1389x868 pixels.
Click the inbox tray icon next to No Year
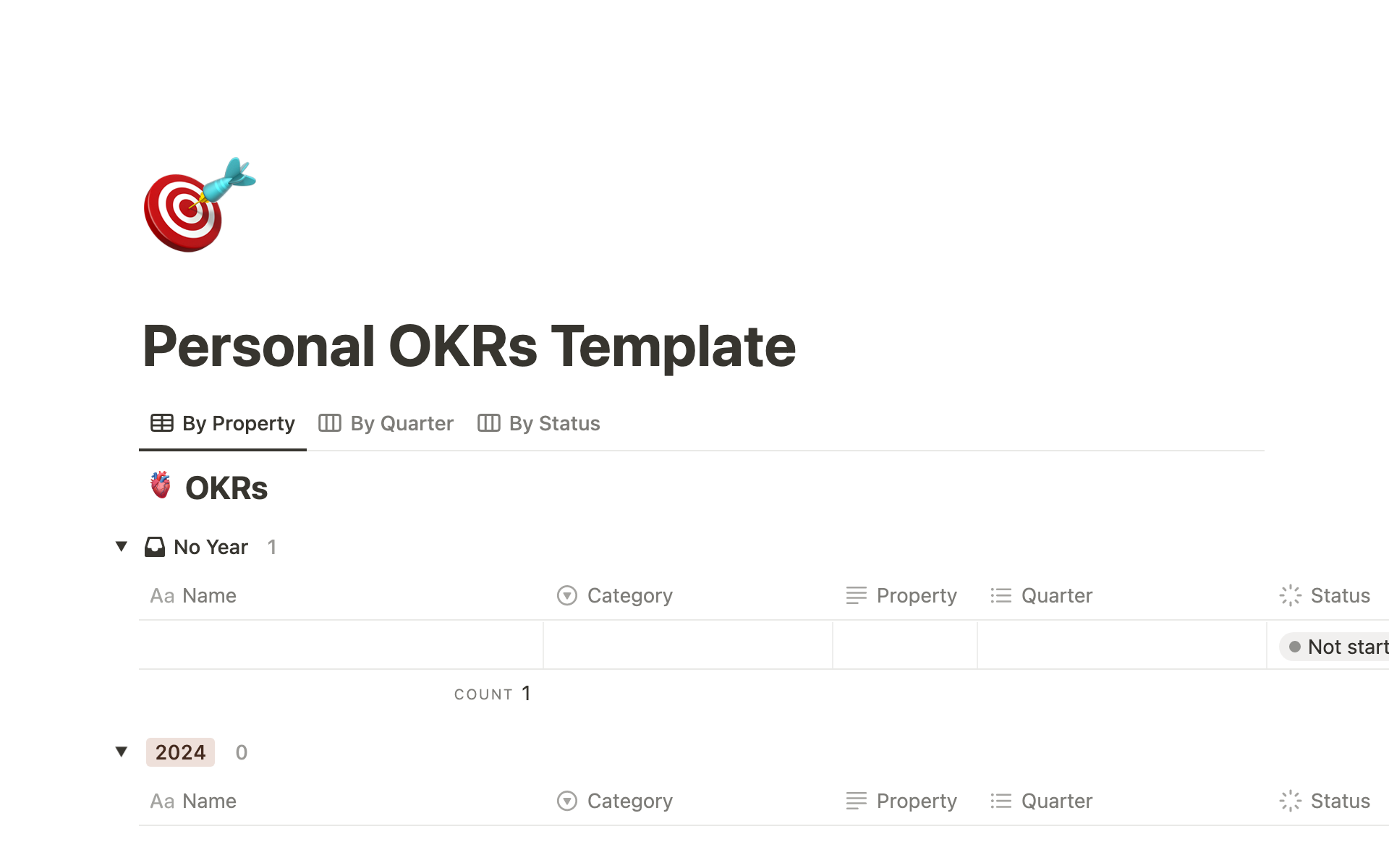click(x=155, y=547)
